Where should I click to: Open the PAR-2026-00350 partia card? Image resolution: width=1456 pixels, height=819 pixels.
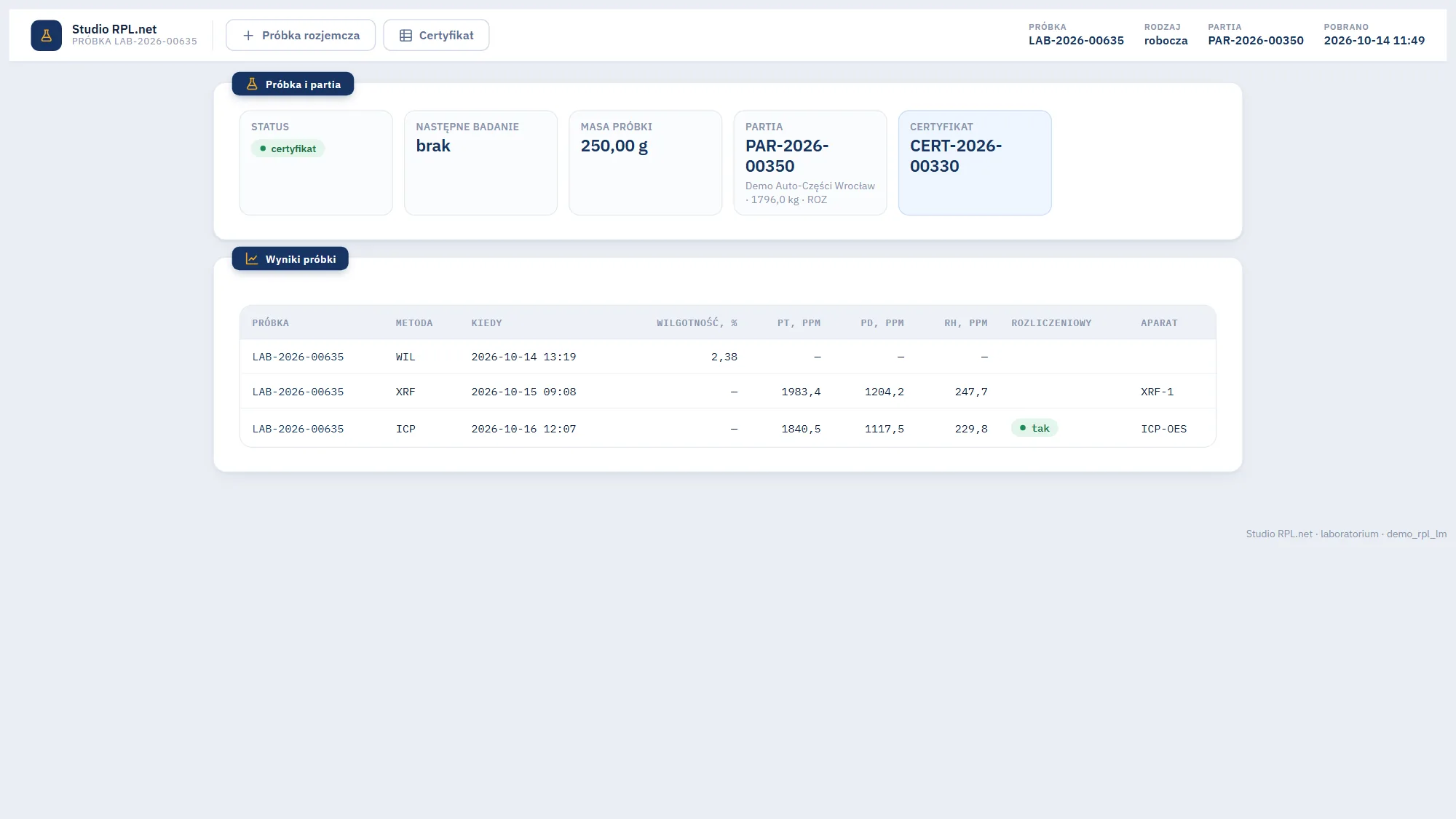click(x=810, y=162)
